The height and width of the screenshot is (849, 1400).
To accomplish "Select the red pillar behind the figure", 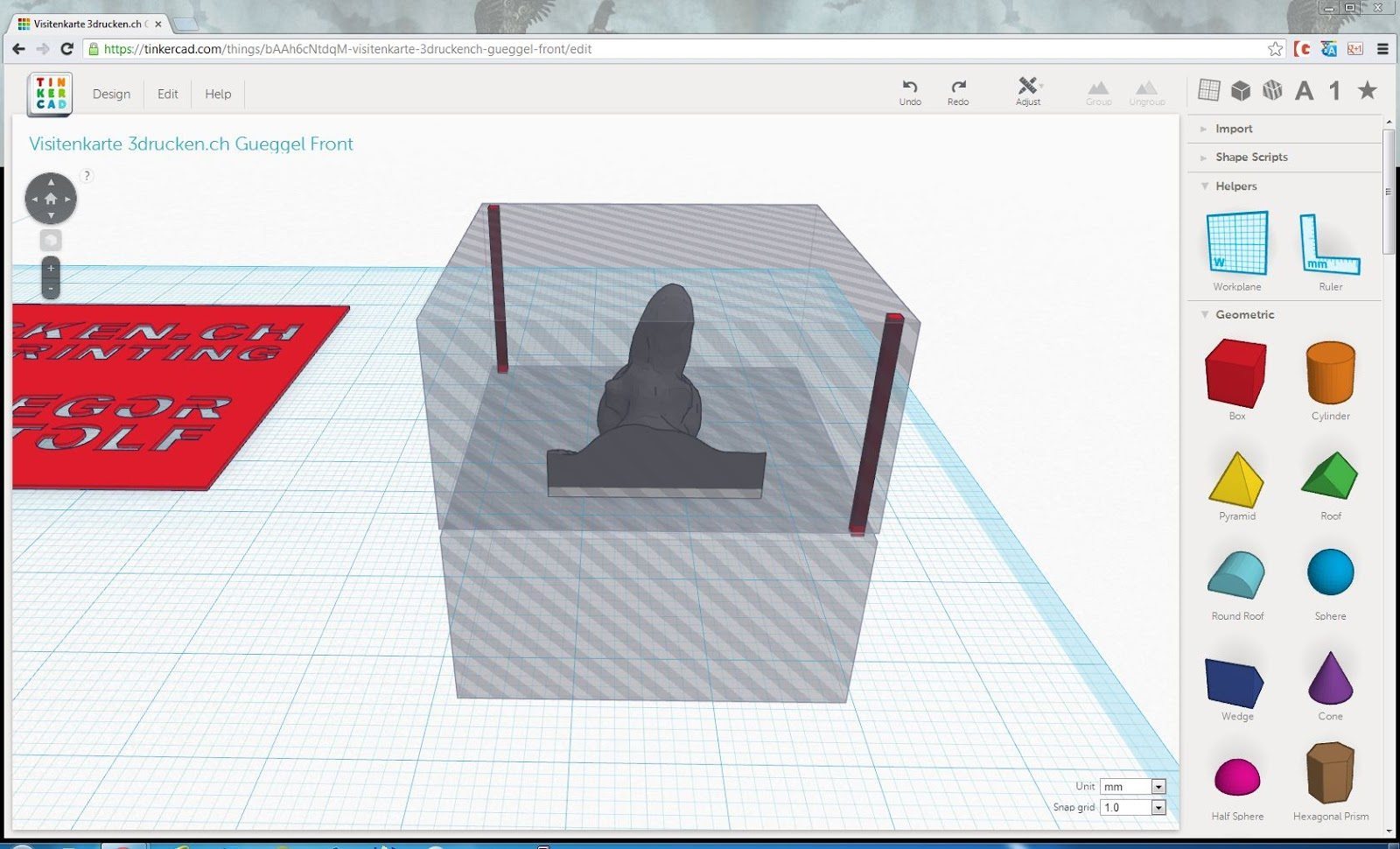I will [x=496, y=289].
